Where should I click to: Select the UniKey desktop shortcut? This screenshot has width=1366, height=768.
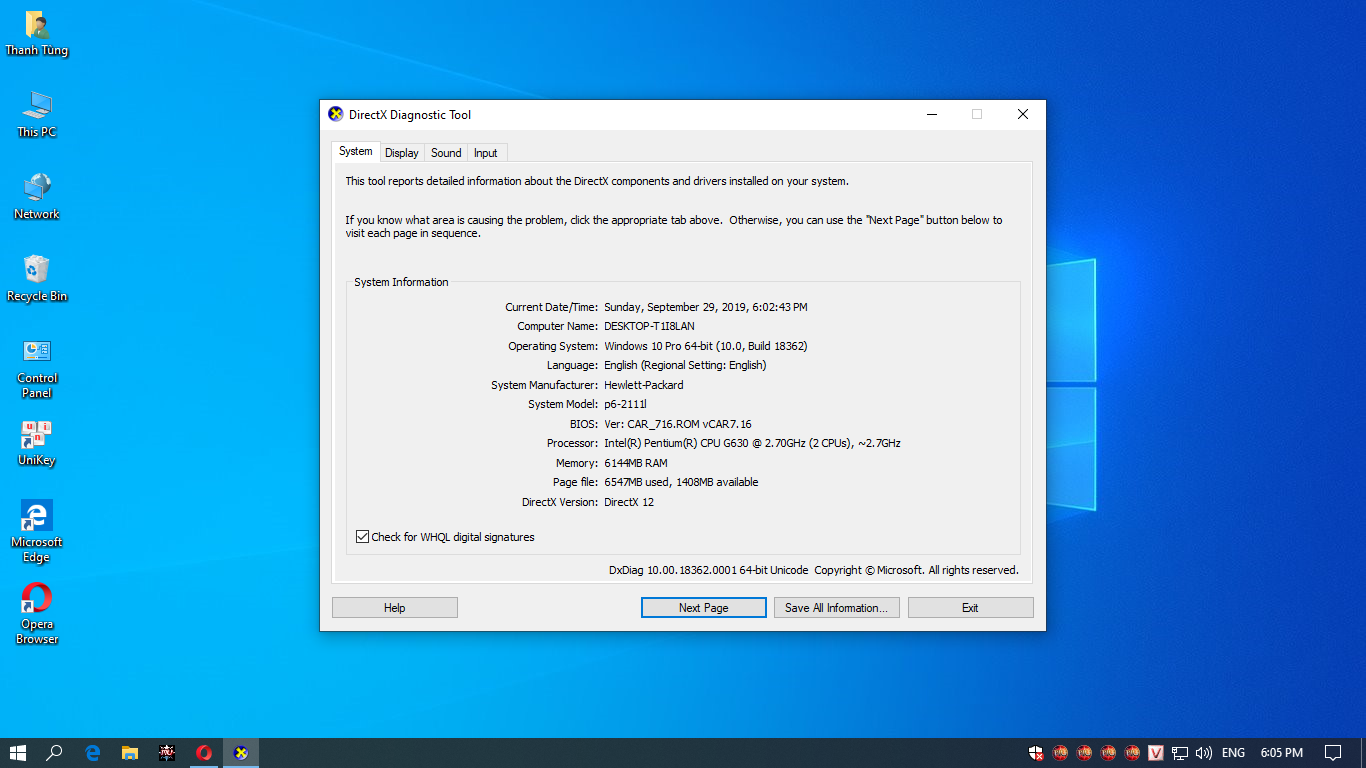tap(37, 436)
